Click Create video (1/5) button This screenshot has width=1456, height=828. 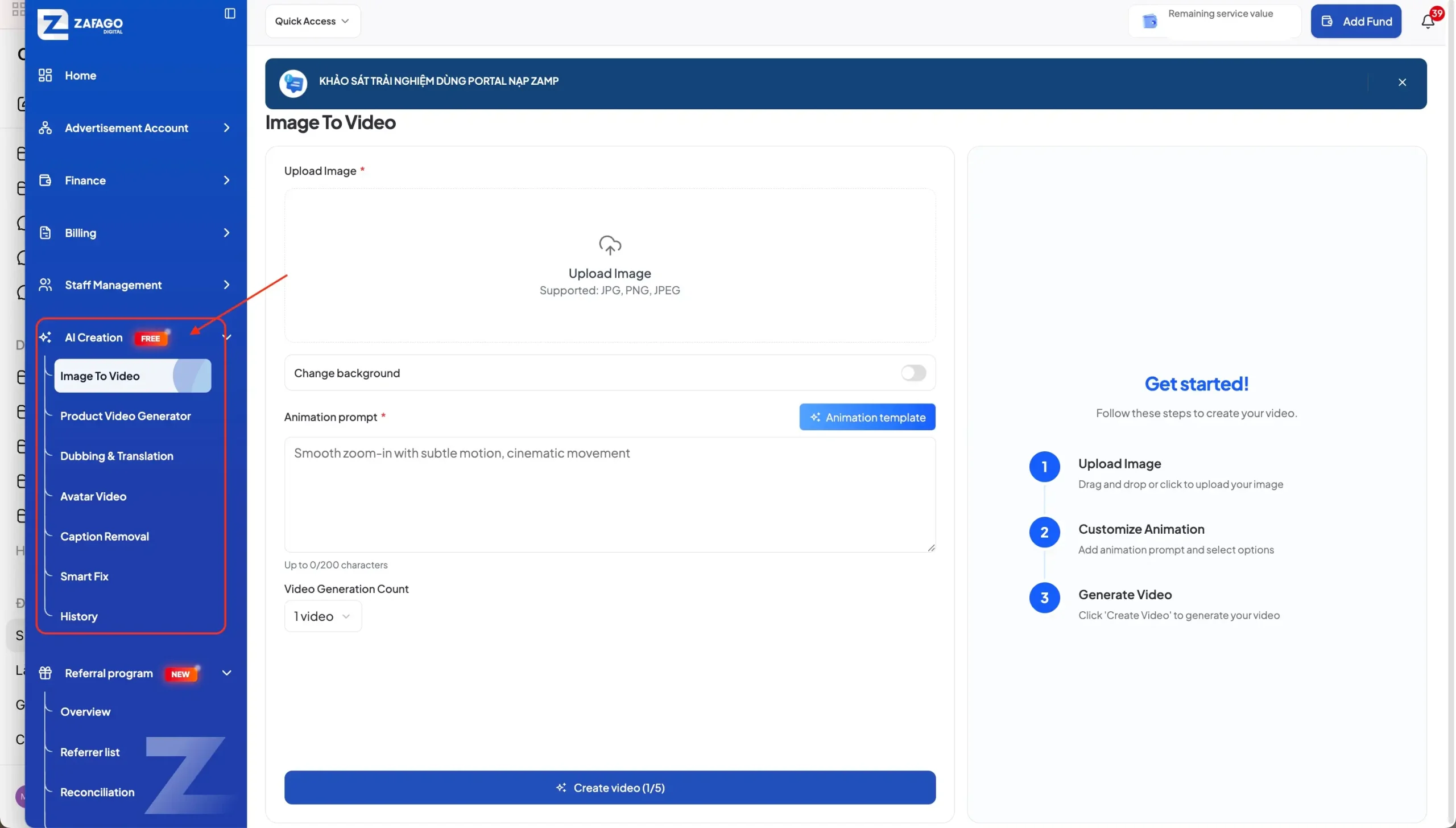pyautogui.click(x=610, y=788)
